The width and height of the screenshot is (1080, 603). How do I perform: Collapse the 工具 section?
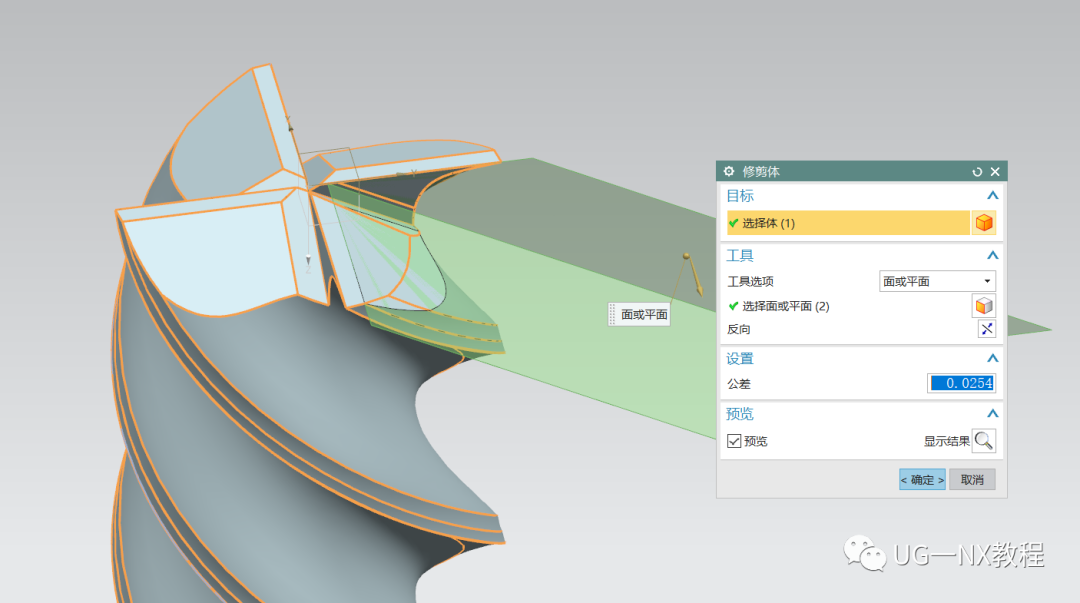point(993,256)
